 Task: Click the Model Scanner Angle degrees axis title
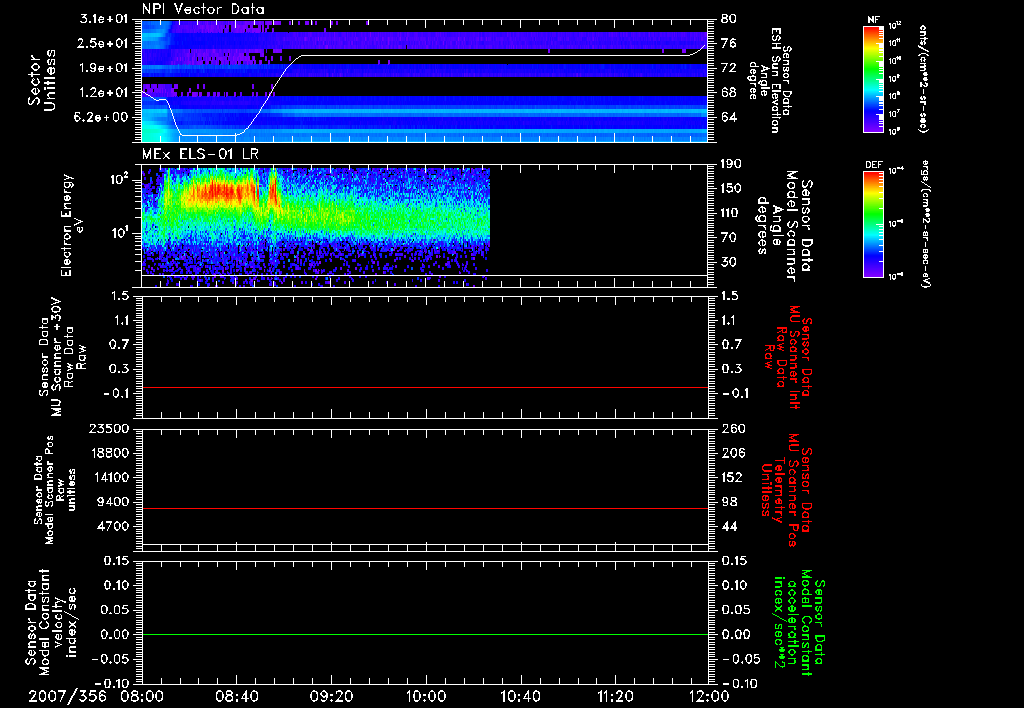click(785, 225)
